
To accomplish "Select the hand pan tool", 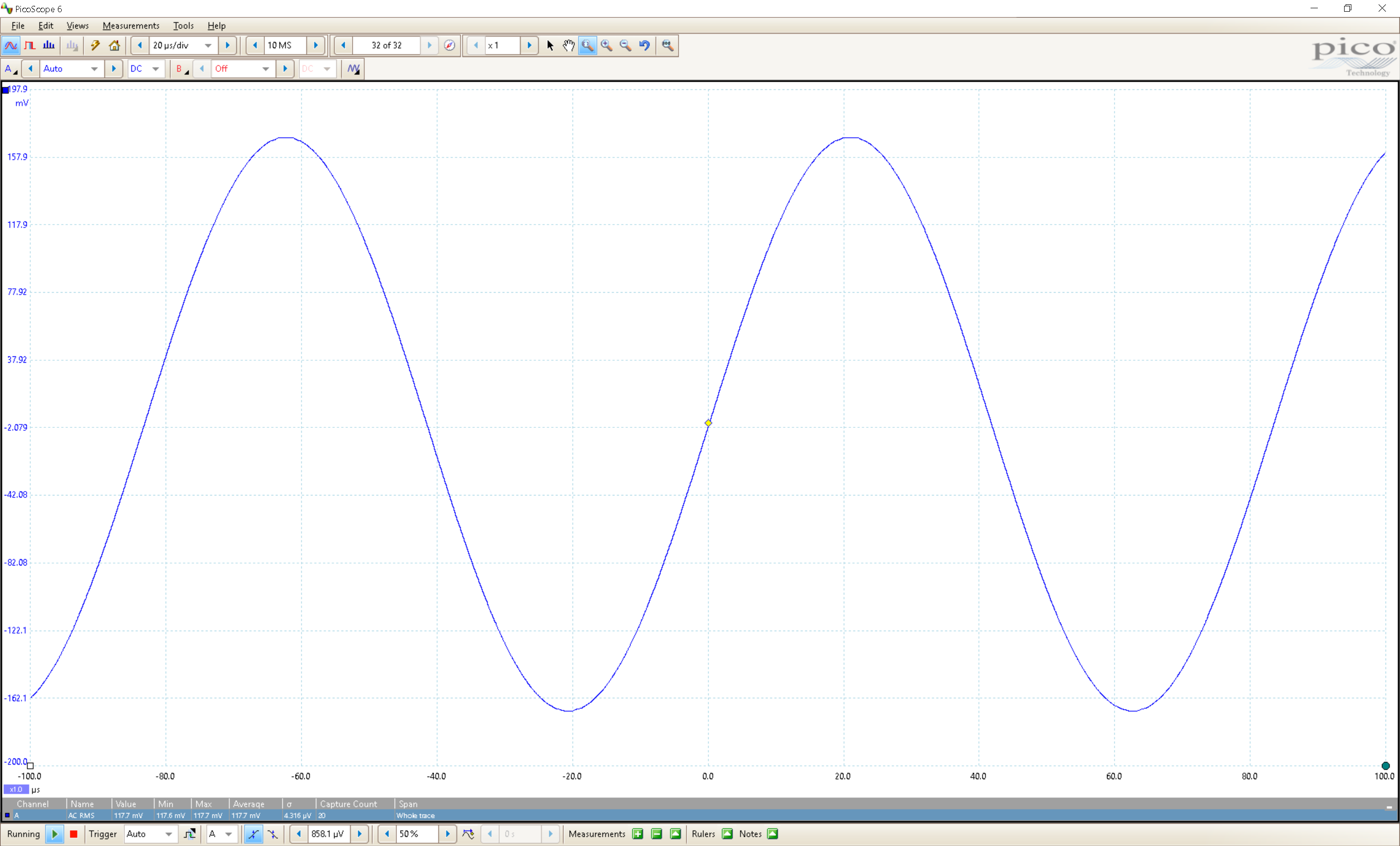I will (x=568, y=45).
